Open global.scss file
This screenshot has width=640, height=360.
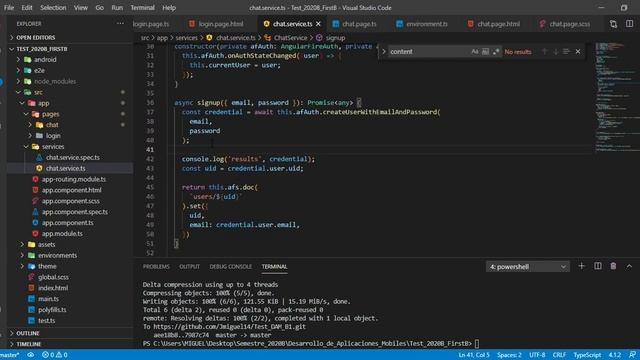coord(53,277)
